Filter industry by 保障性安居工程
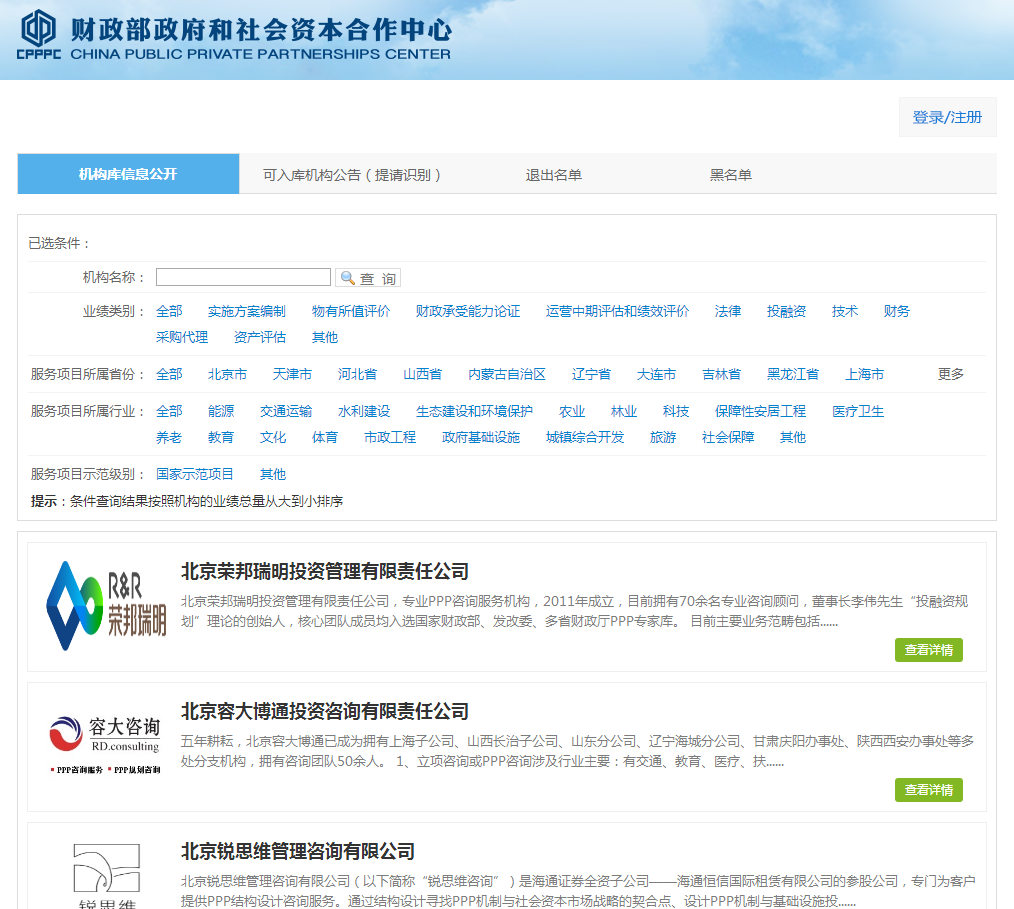 coord(760,411)
